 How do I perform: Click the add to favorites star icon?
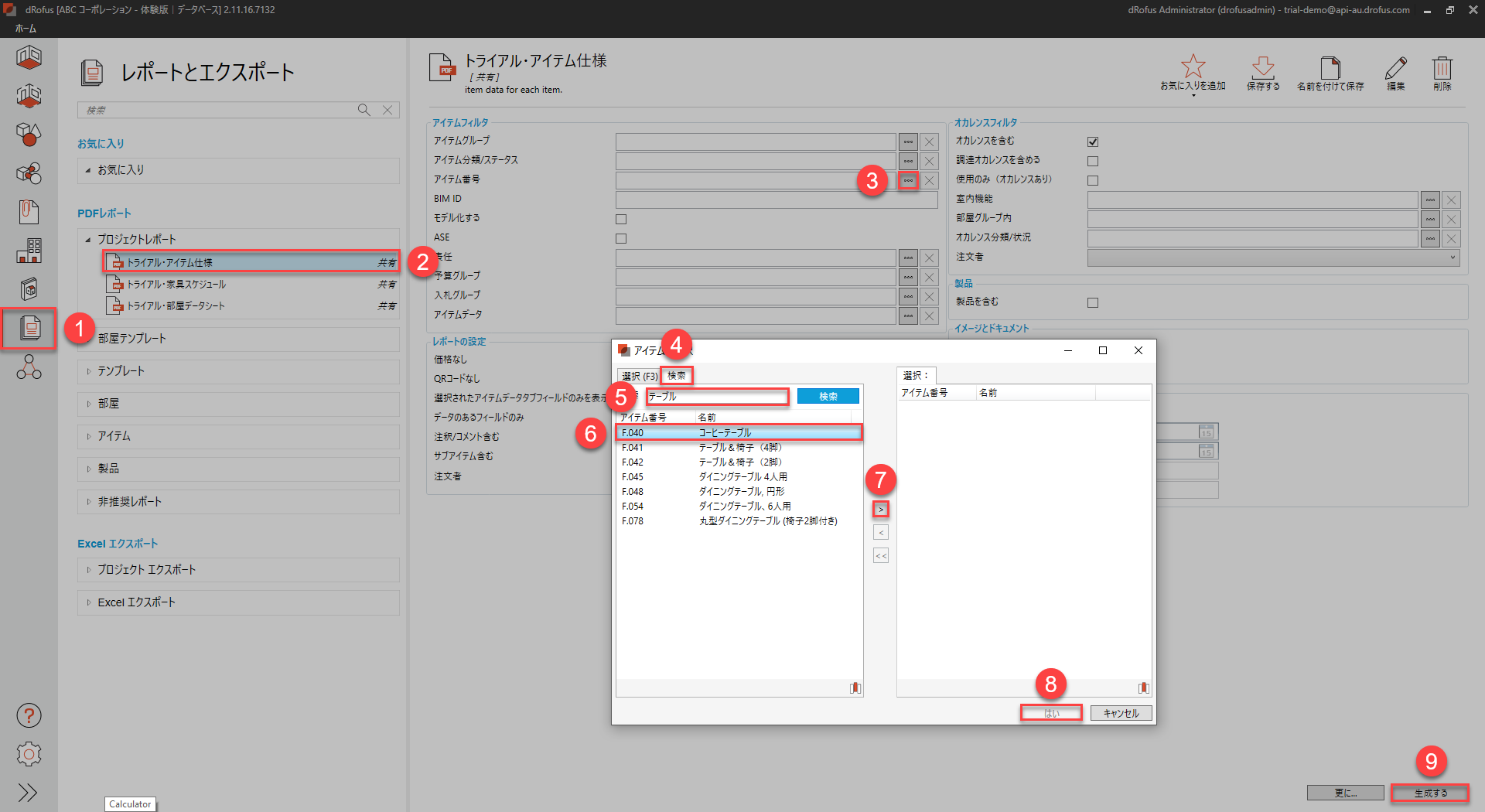tap(1193, 67)
